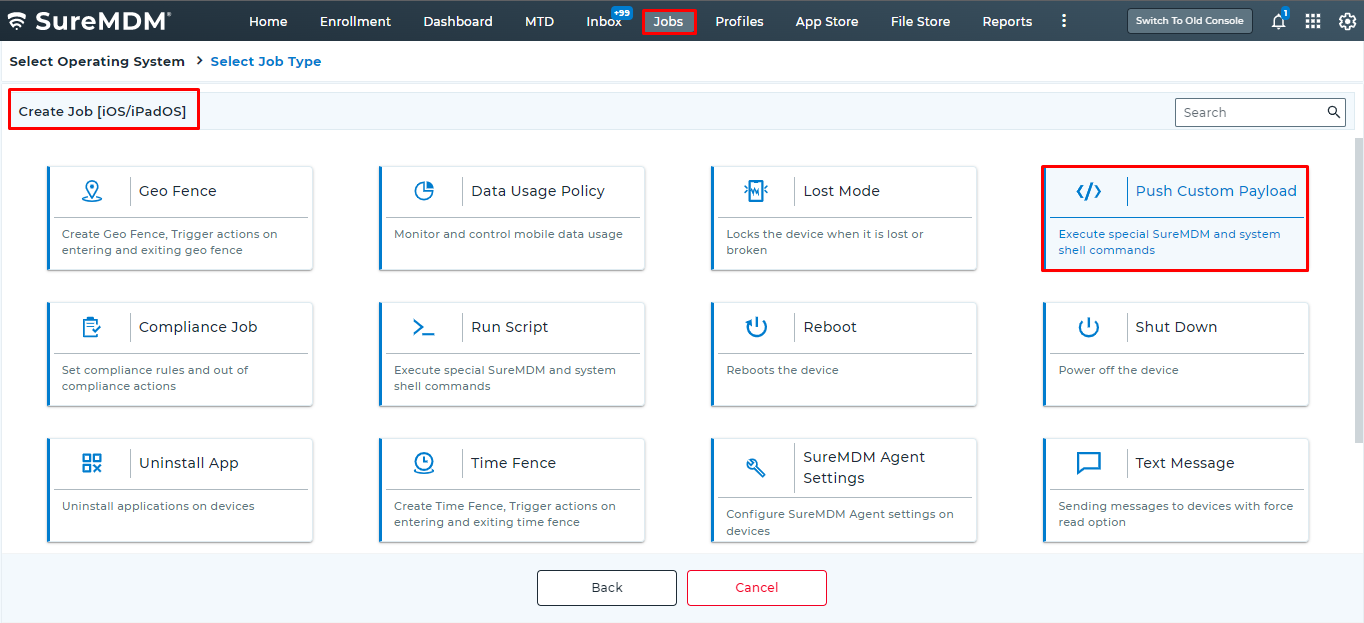
Task: Open the Reports section from the navbar
Action: (x=1007, y=20)
